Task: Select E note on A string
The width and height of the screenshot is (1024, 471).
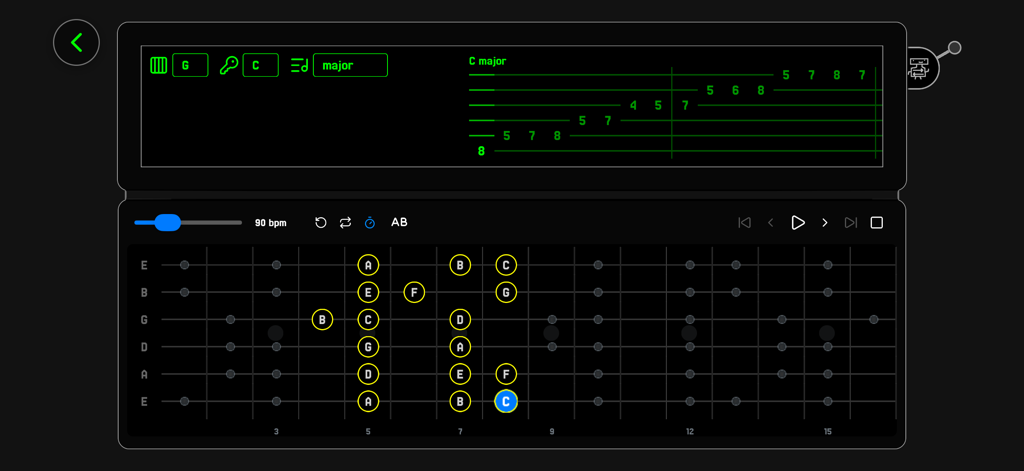Action: pyautogui.click(x=460, y=374)
